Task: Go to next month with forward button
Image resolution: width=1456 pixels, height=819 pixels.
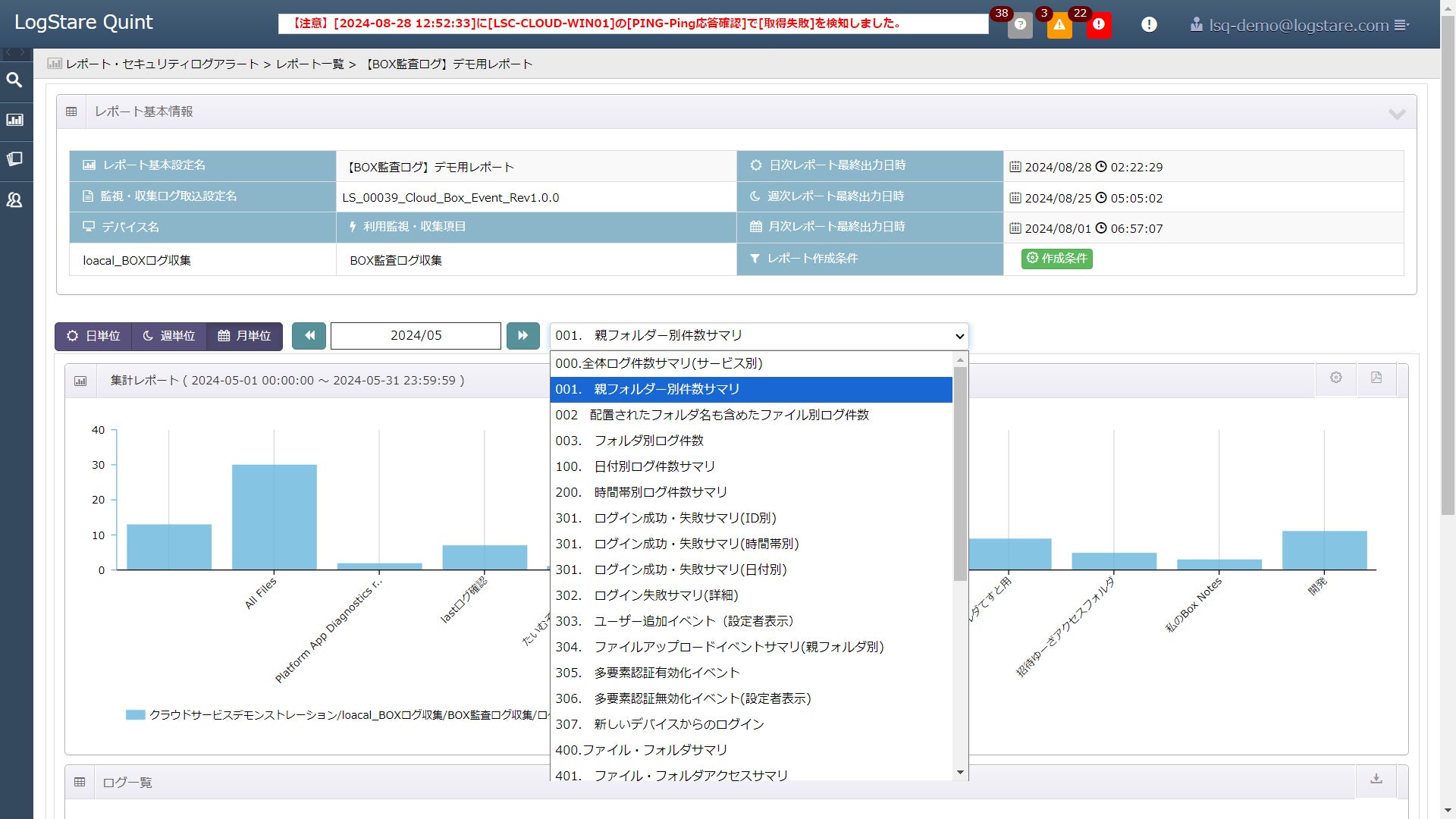Action: (x=522, y=336)
